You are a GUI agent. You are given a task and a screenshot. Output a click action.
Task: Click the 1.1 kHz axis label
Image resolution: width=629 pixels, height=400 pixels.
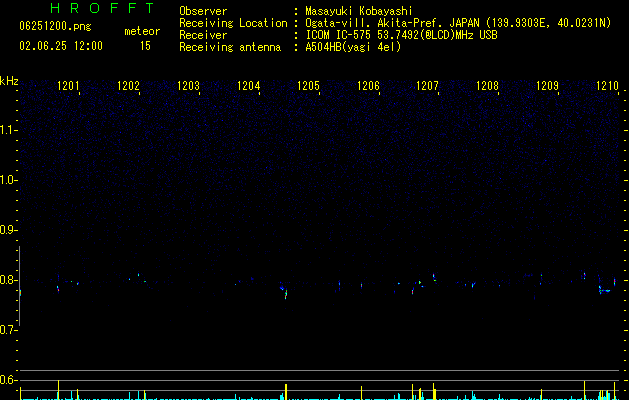coord(8,130)
